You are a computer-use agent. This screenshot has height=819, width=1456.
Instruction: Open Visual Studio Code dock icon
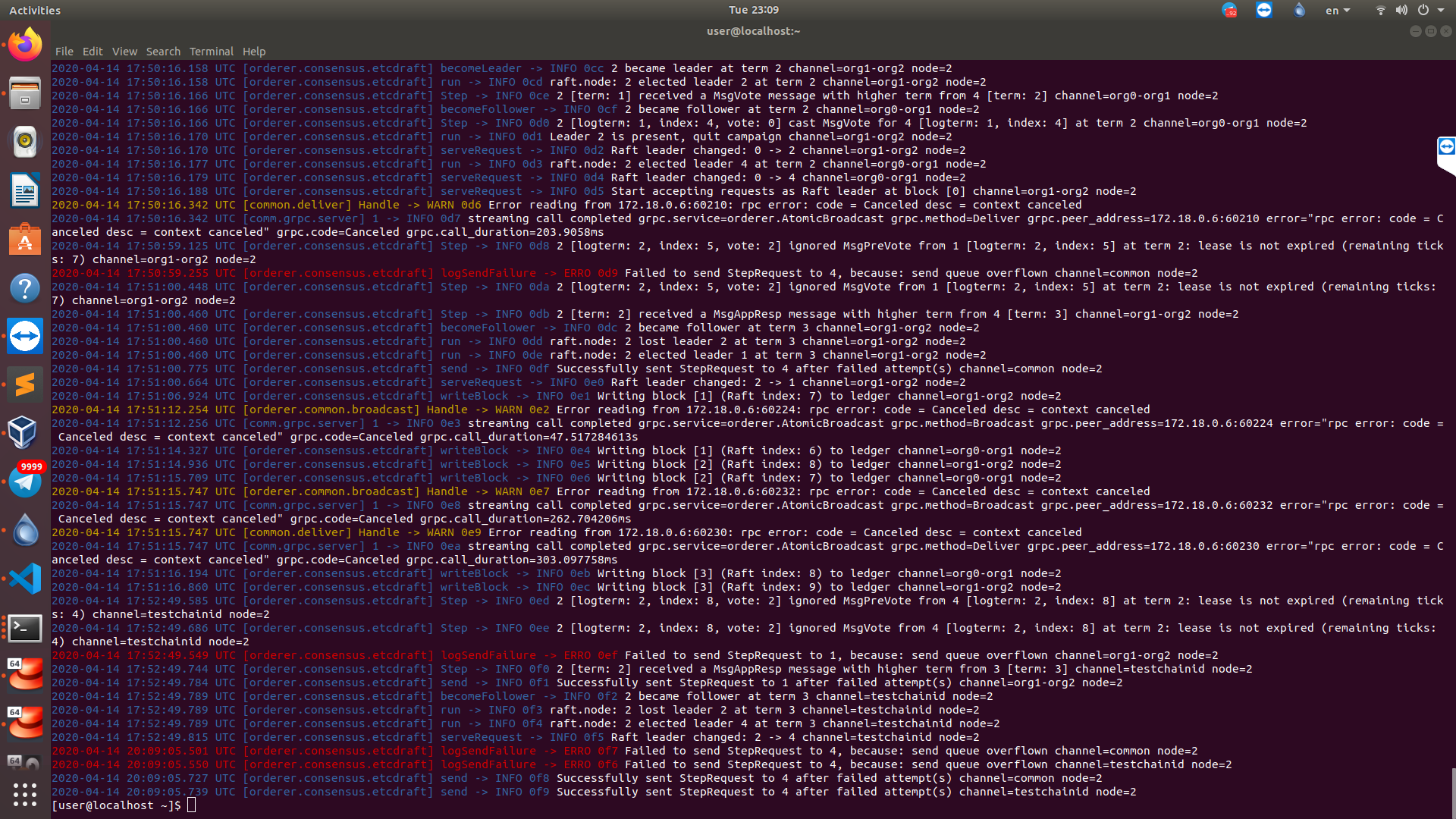point(25,579)
